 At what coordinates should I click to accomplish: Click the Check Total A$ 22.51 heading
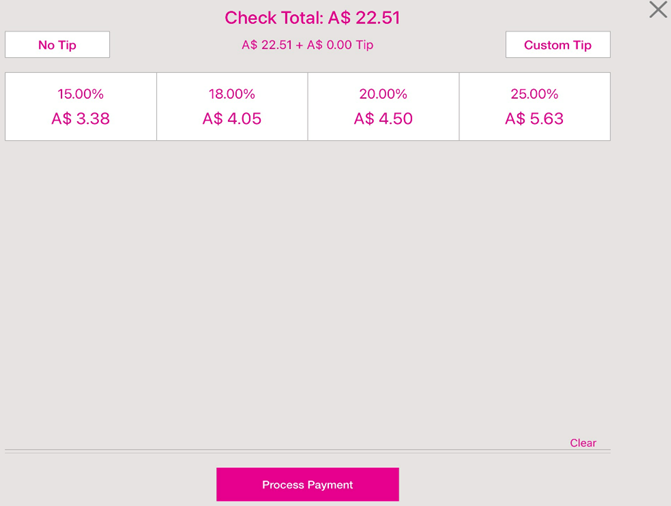312,18
